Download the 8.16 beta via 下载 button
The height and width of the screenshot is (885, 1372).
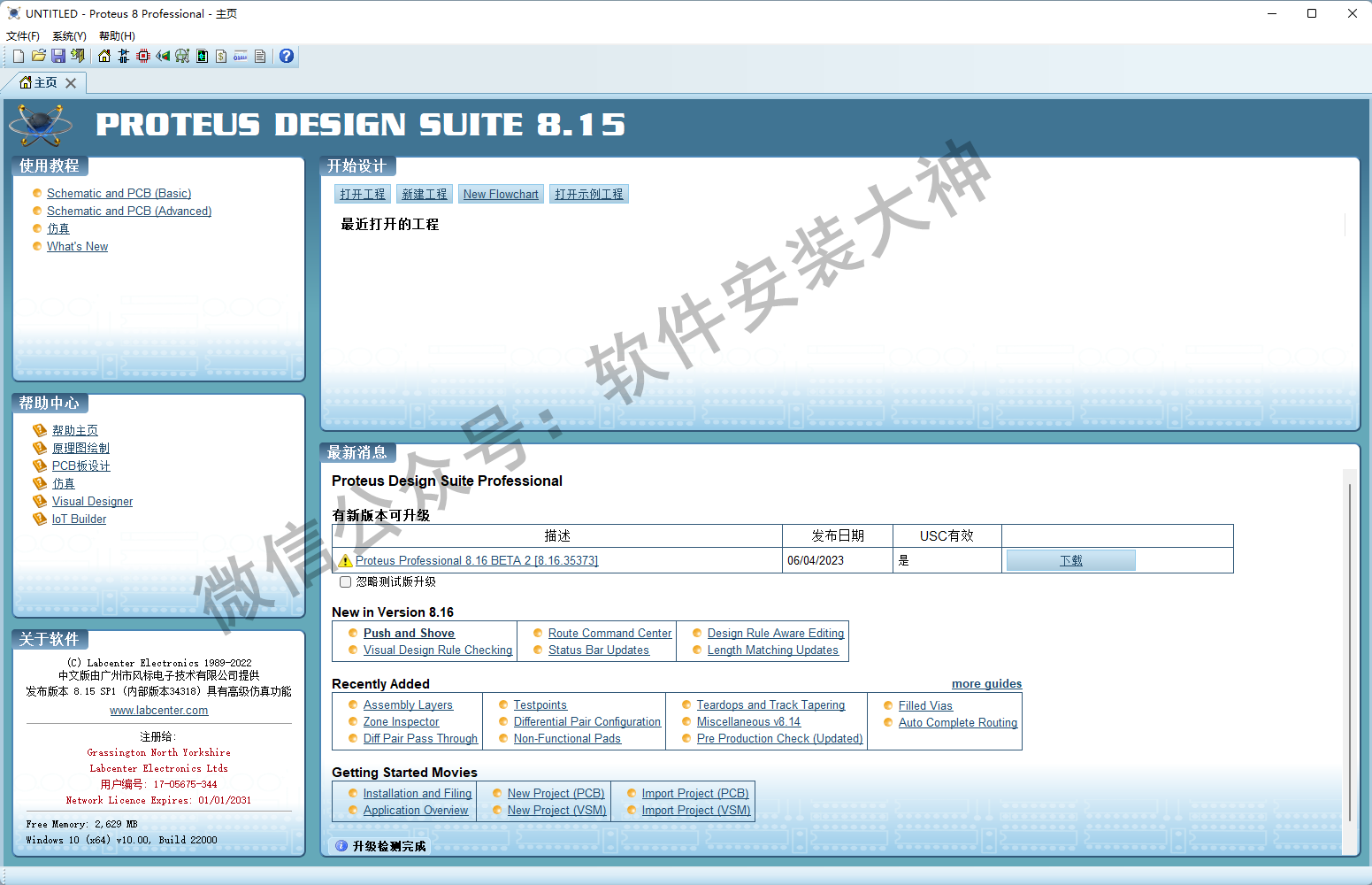(x=1070, y=560)
